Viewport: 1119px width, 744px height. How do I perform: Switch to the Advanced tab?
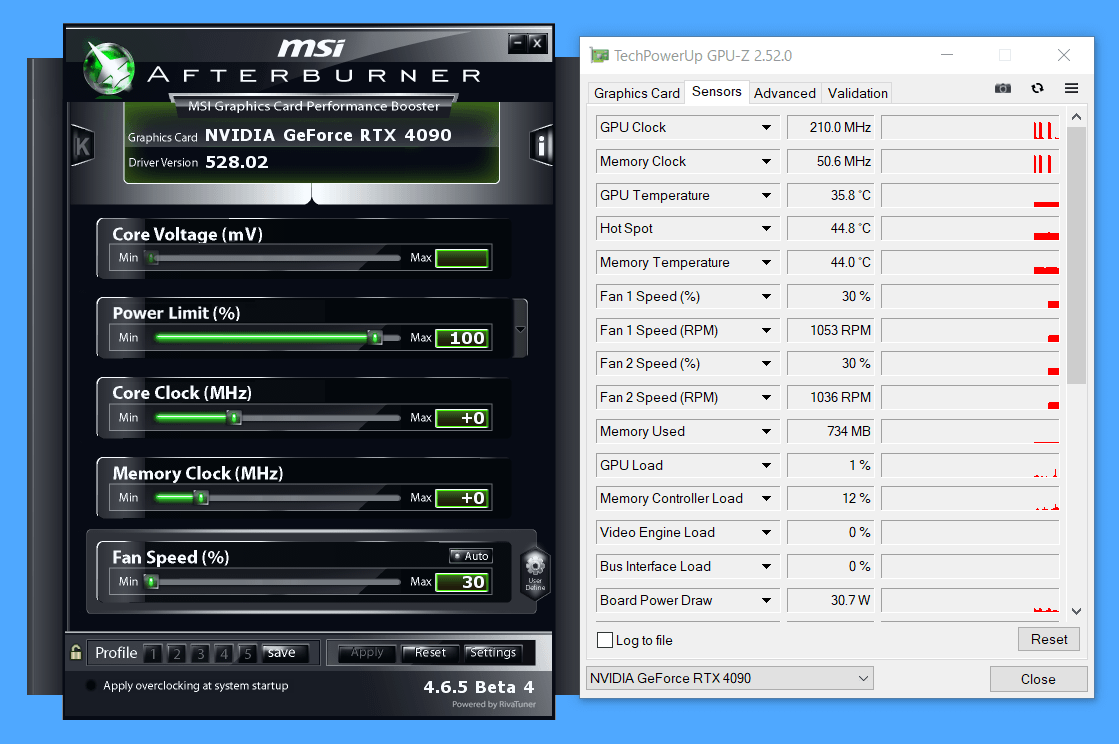point(784,93)
